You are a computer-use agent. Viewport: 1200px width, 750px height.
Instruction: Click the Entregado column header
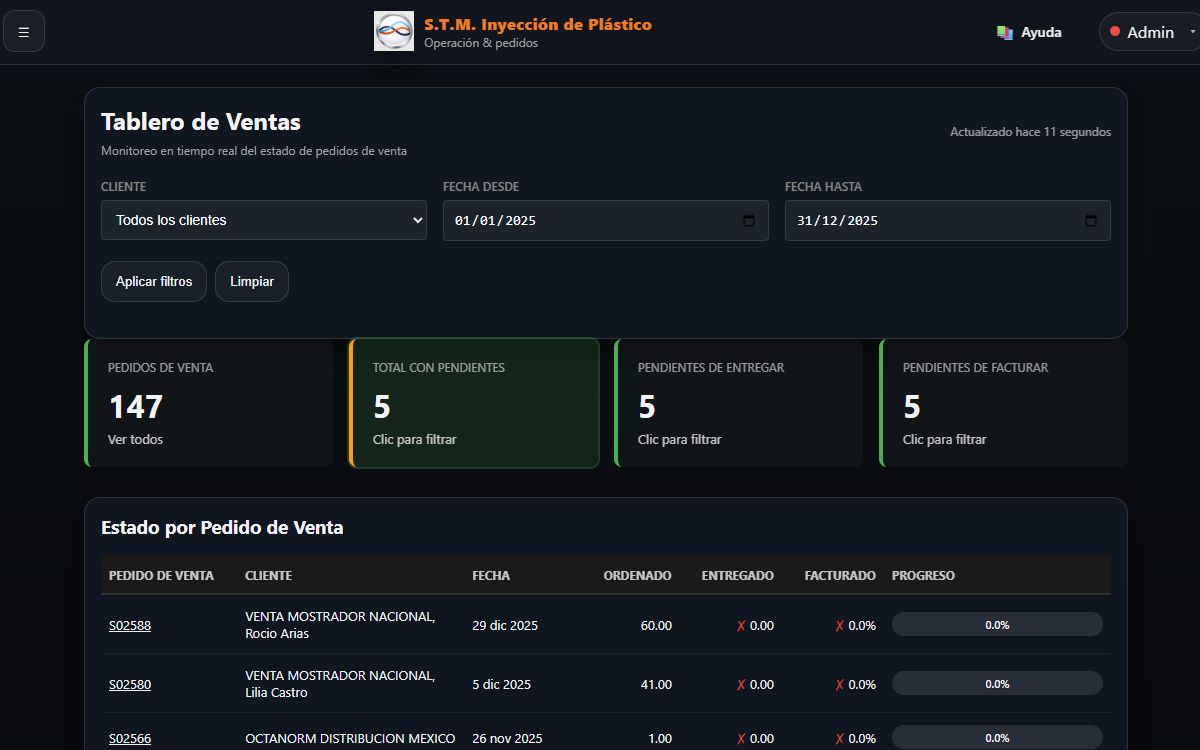[x=738, y=575]
